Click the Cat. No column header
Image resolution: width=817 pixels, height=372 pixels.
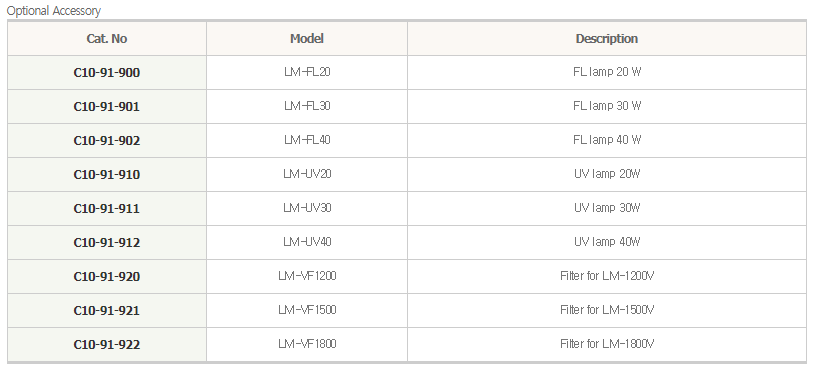107,39
